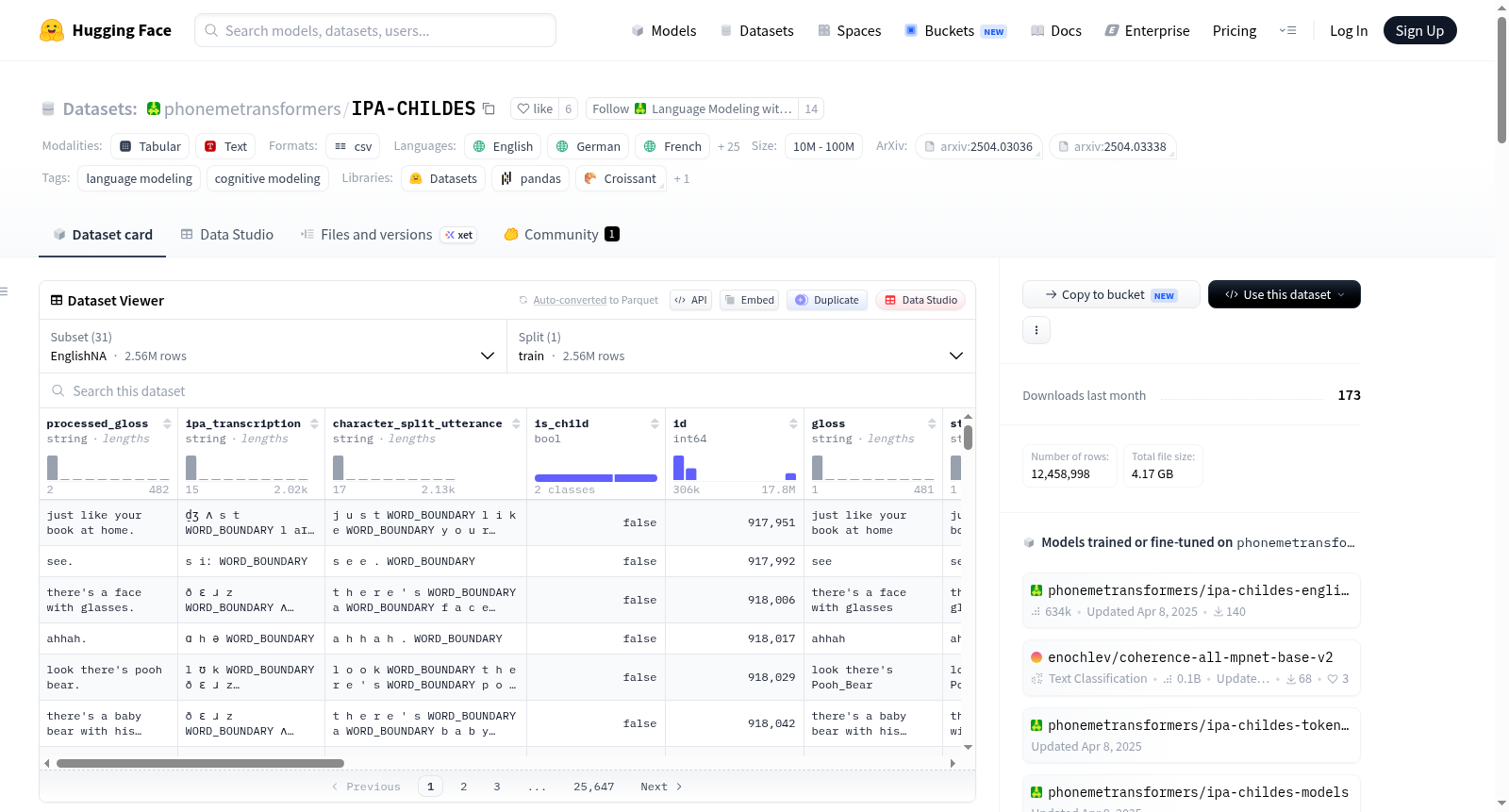
Task: Click scroll-left arrow of table scrollbar
Action: (47, 763)
